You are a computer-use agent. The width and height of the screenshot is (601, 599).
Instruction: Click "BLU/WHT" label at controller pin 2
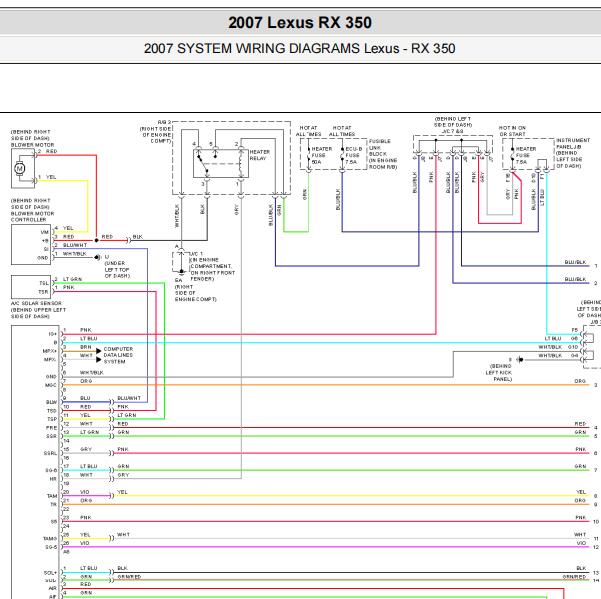tap(75, 245)
